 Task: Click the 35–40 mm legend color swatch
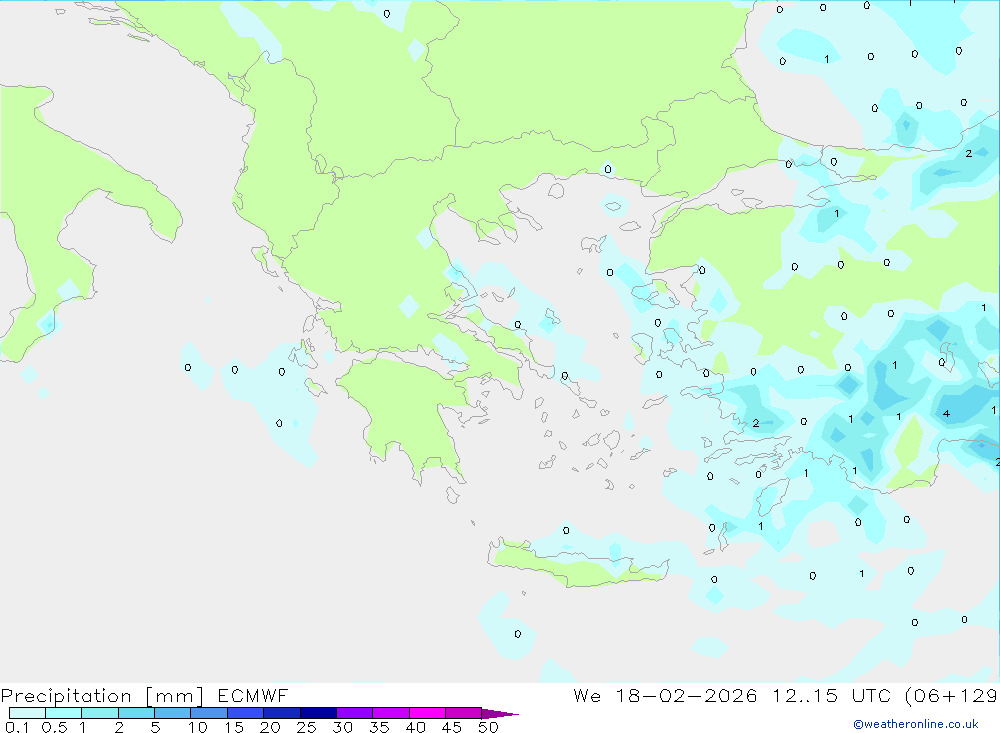[390, 713]
